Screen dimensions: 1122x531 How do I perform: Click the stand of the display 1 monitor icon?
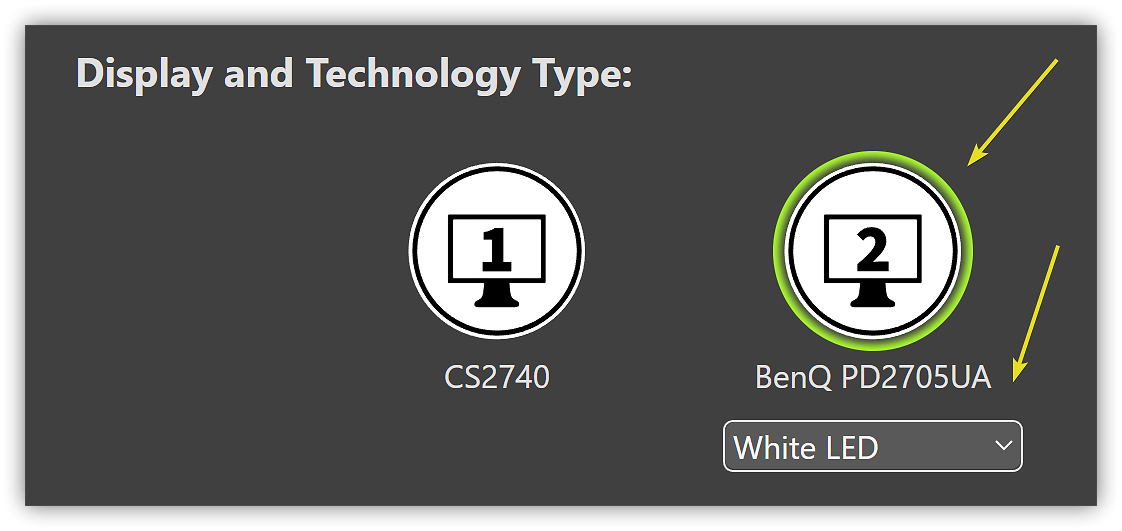[x=497, y=294]
